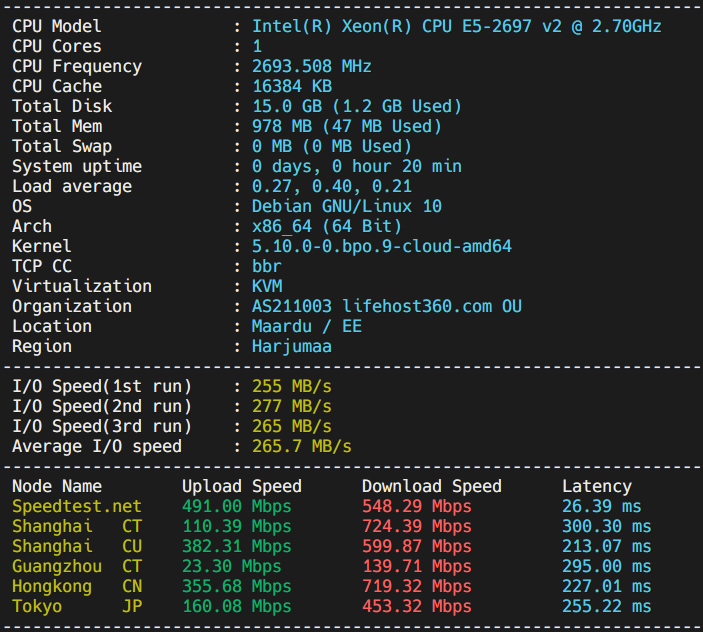Click the I/O Speed 2nd run value 277 MB/s
The width and height of the screenshot is (703, 632).
coord(291,407)
